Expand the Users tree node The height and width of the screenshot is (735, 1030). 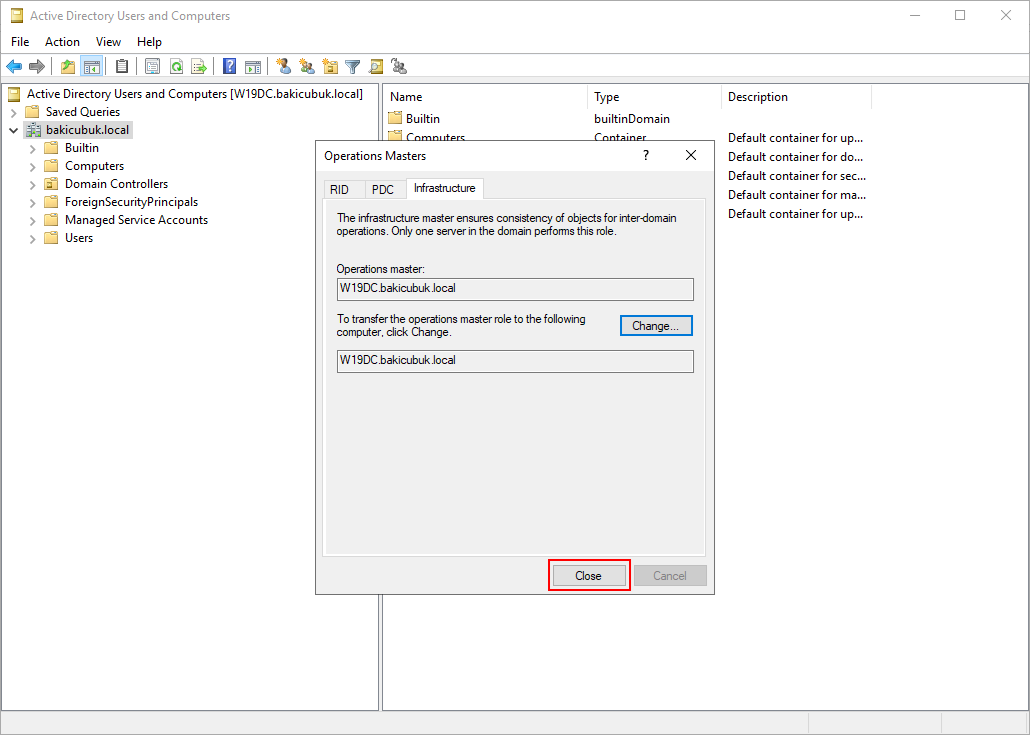33,238
